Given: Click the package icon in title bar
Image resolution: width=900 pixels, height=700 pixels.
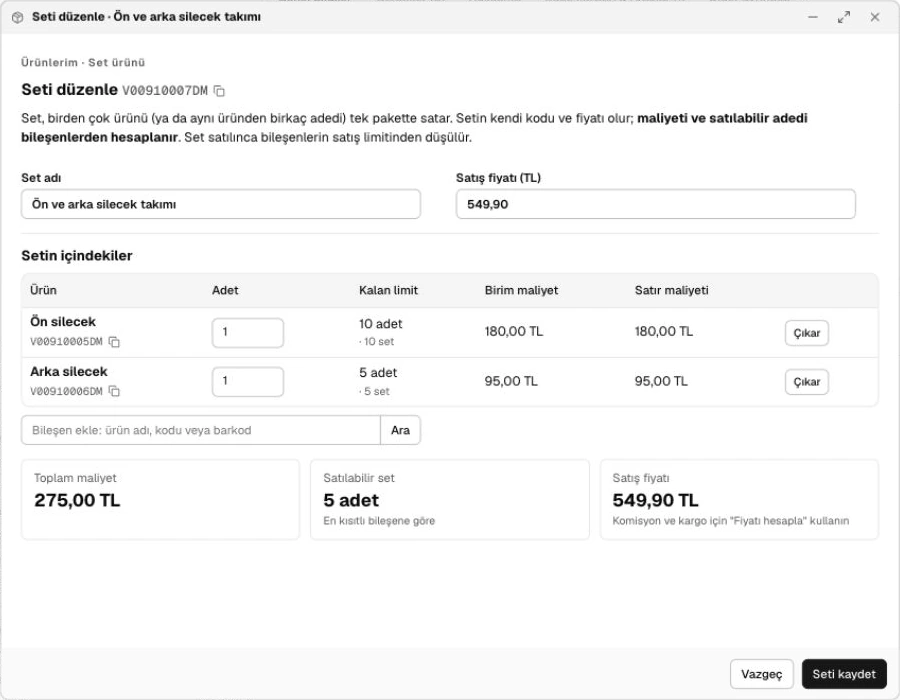Looking at the screenshot, I should (17, 17).
